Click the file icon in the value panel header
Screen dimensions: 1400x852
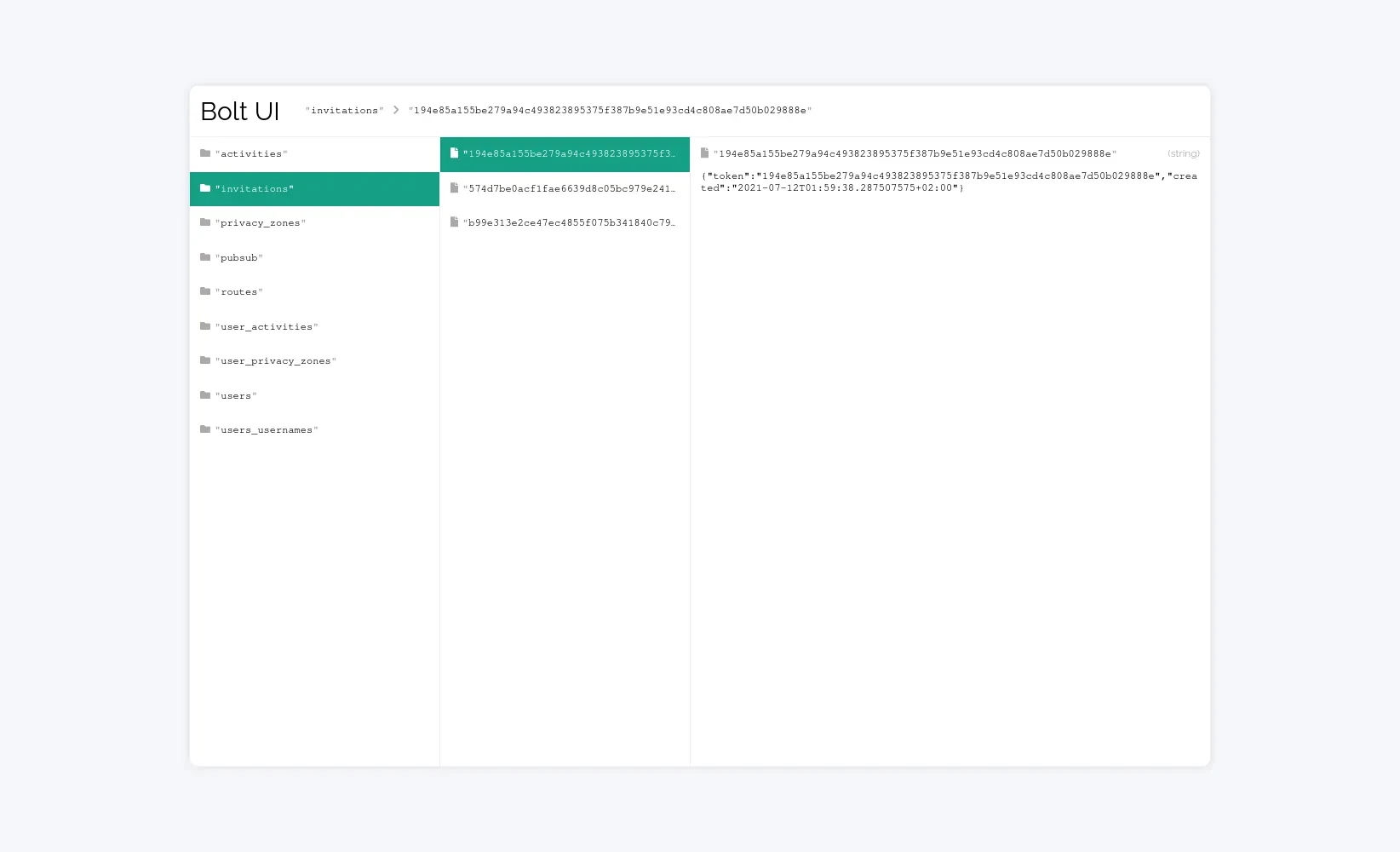pyautogui.click(x=705, y=153)
